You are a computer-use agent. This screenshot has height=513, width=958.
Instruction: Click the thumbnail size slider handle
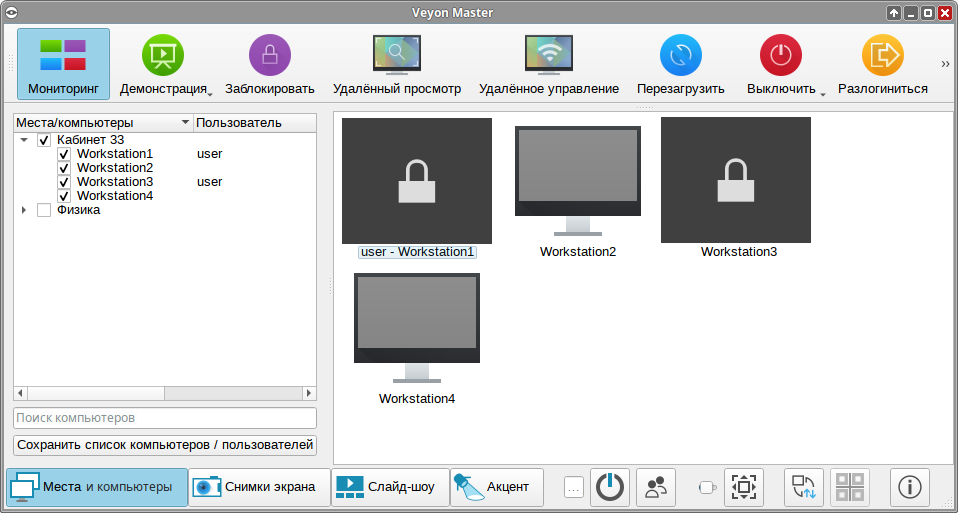pyautogui.click(x=708, y=487)
